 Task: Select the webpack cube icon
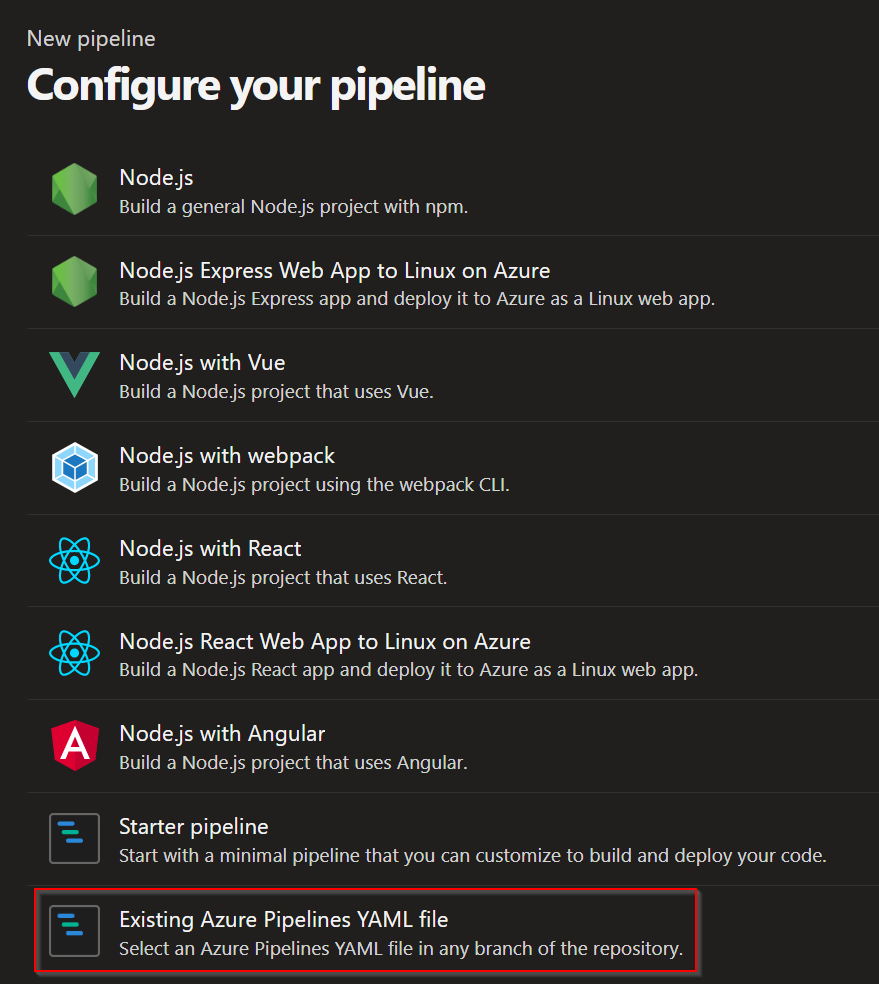[74, 468]
